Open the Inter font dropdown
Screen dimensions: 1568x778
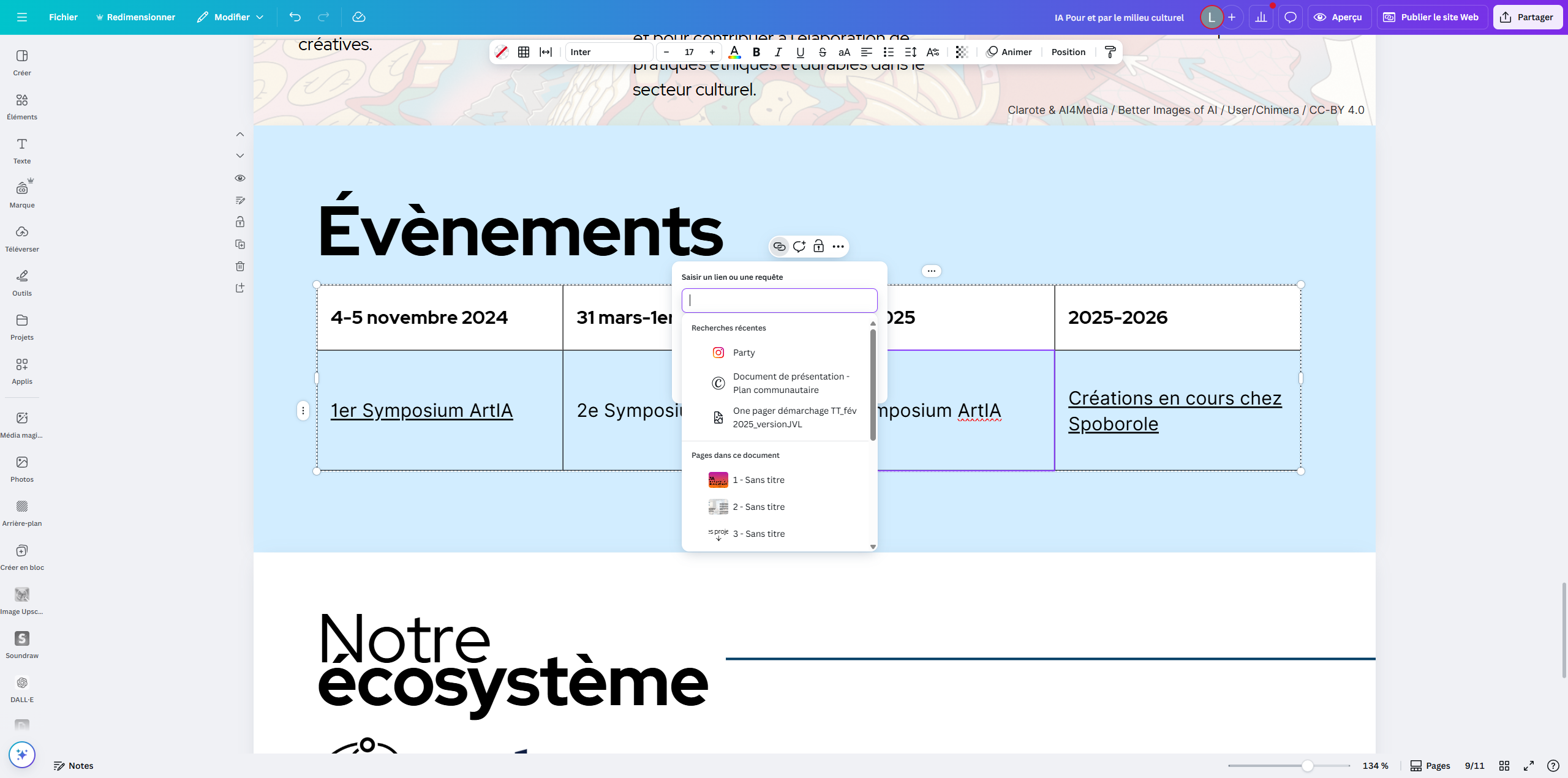(608, 52)
